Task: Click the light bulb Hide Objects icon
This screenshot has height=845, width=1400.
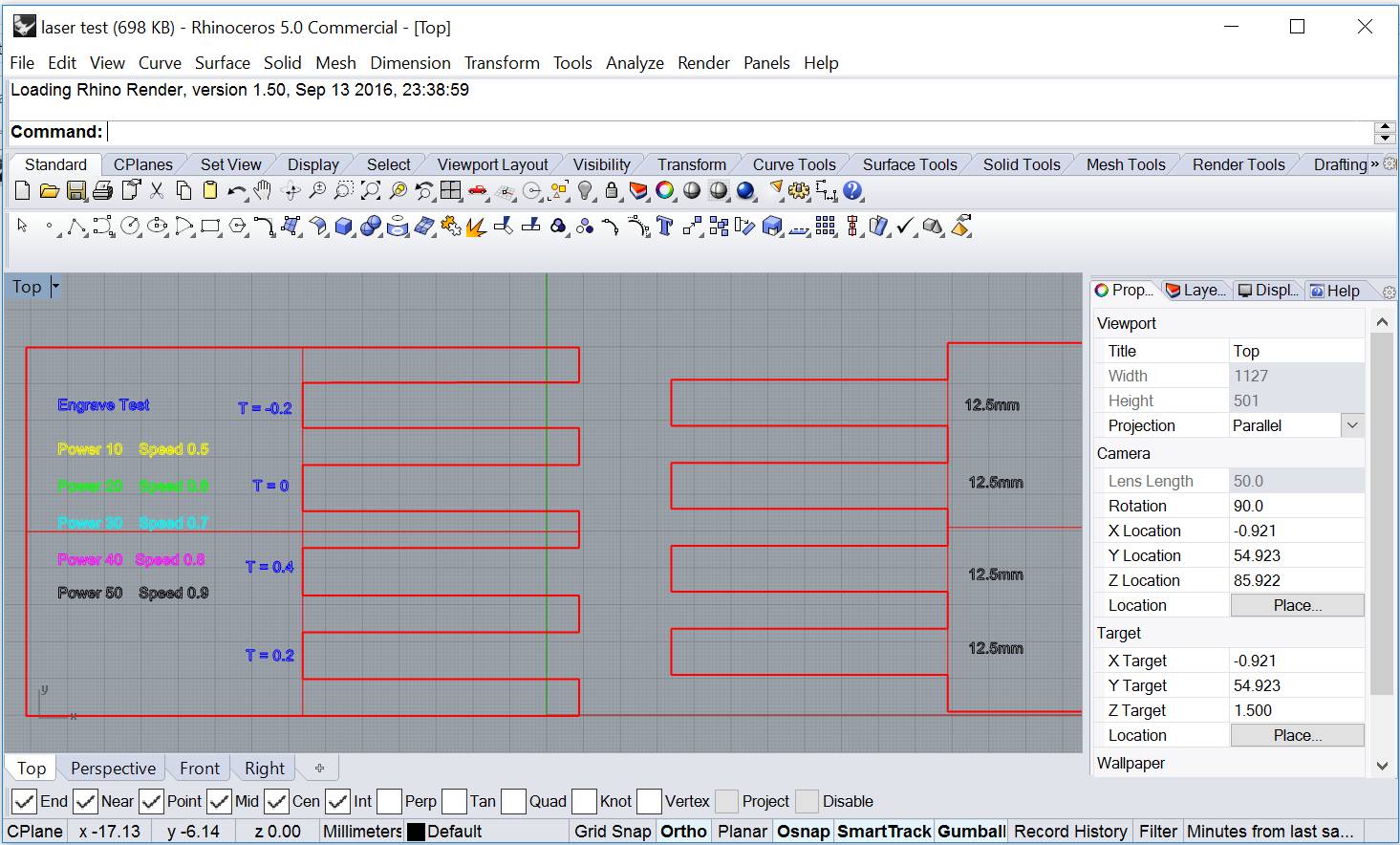Action: coord(585,190)
